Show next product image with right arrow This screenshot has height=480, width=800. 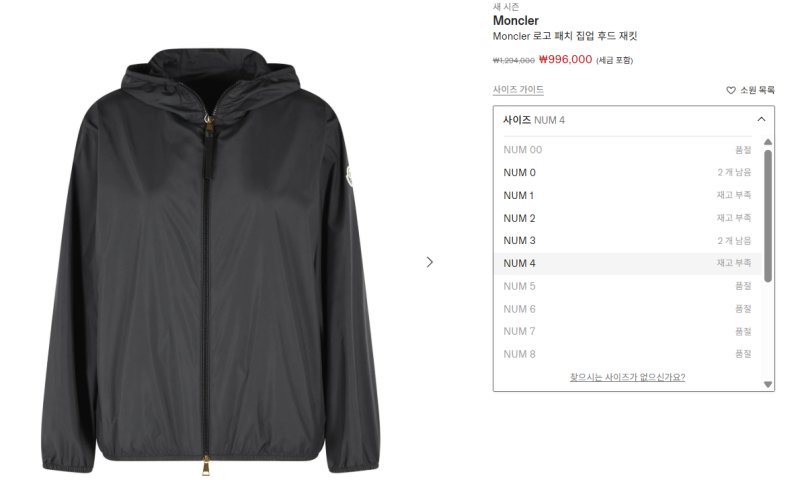(430, 262)
